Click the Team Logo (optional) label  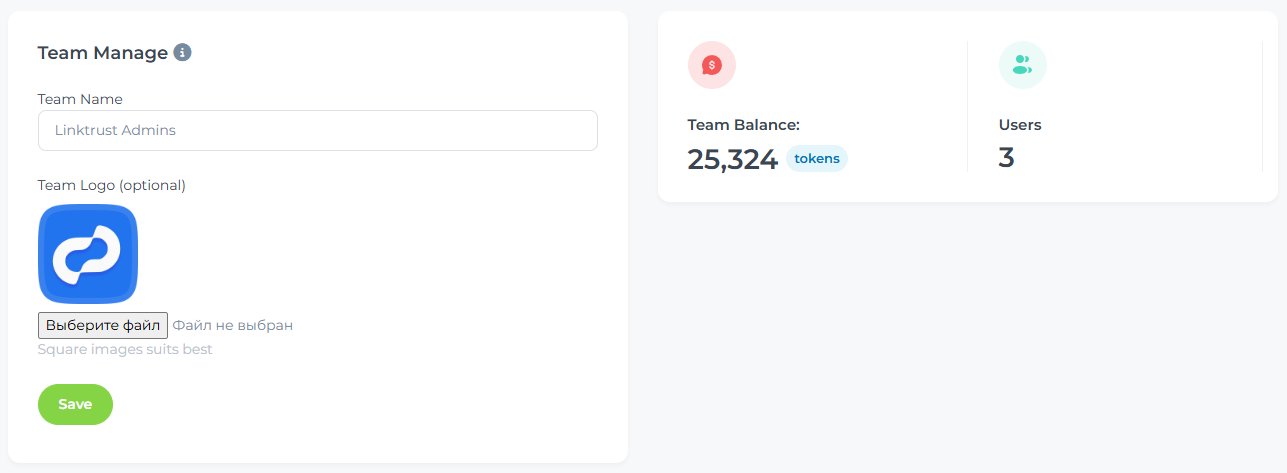point(111,185)
